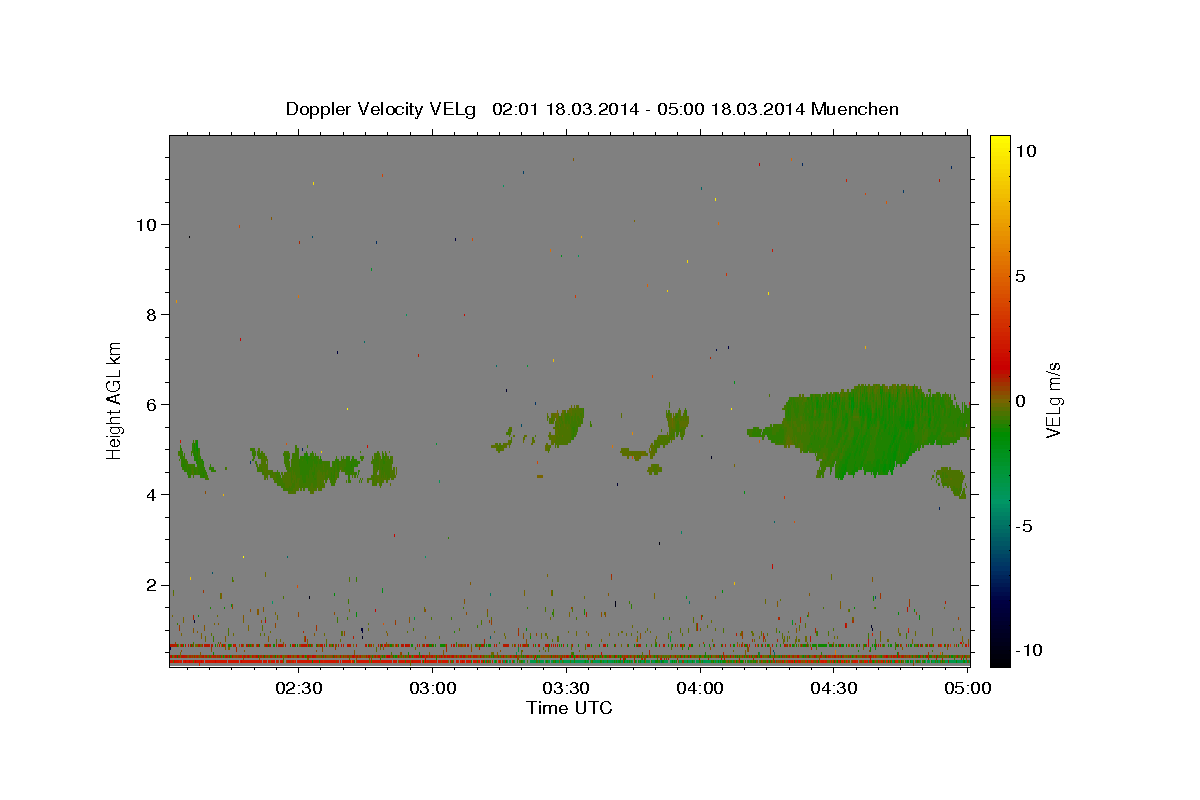Click the height tick label 6

coord(152,404)
